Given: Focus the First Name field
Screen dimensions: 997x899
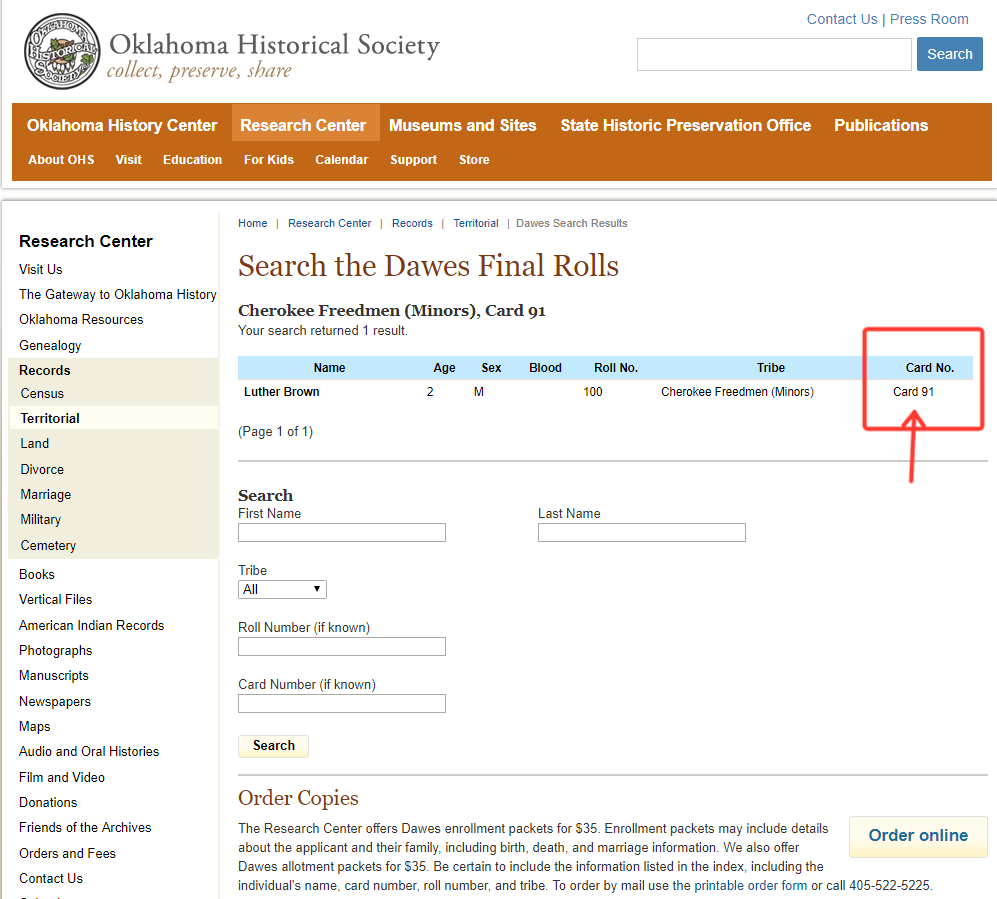Looking at the screenshot, I should tap(341, 533).
